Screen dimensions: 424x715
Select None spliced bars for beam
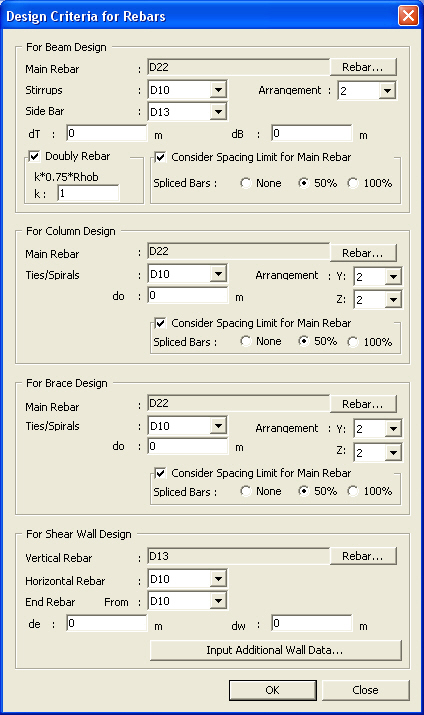tap(246, 183)
